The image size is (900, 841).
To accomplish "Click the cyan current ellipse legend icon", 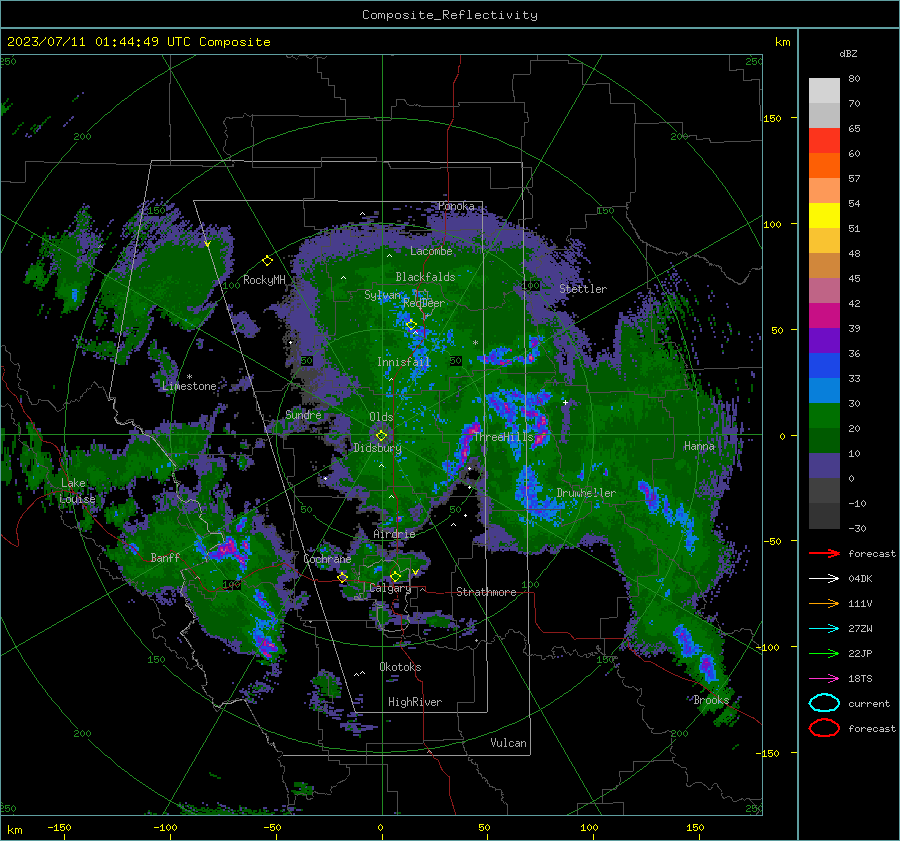I will (x=824, y=703).
